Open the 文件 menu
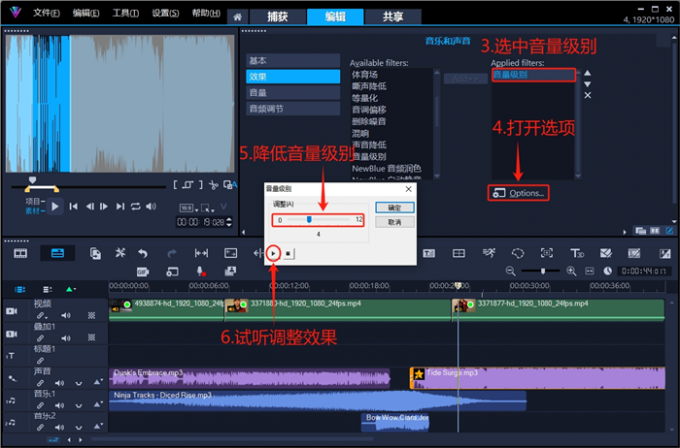This screenshot has height=448, width=680. click(46, 13)
